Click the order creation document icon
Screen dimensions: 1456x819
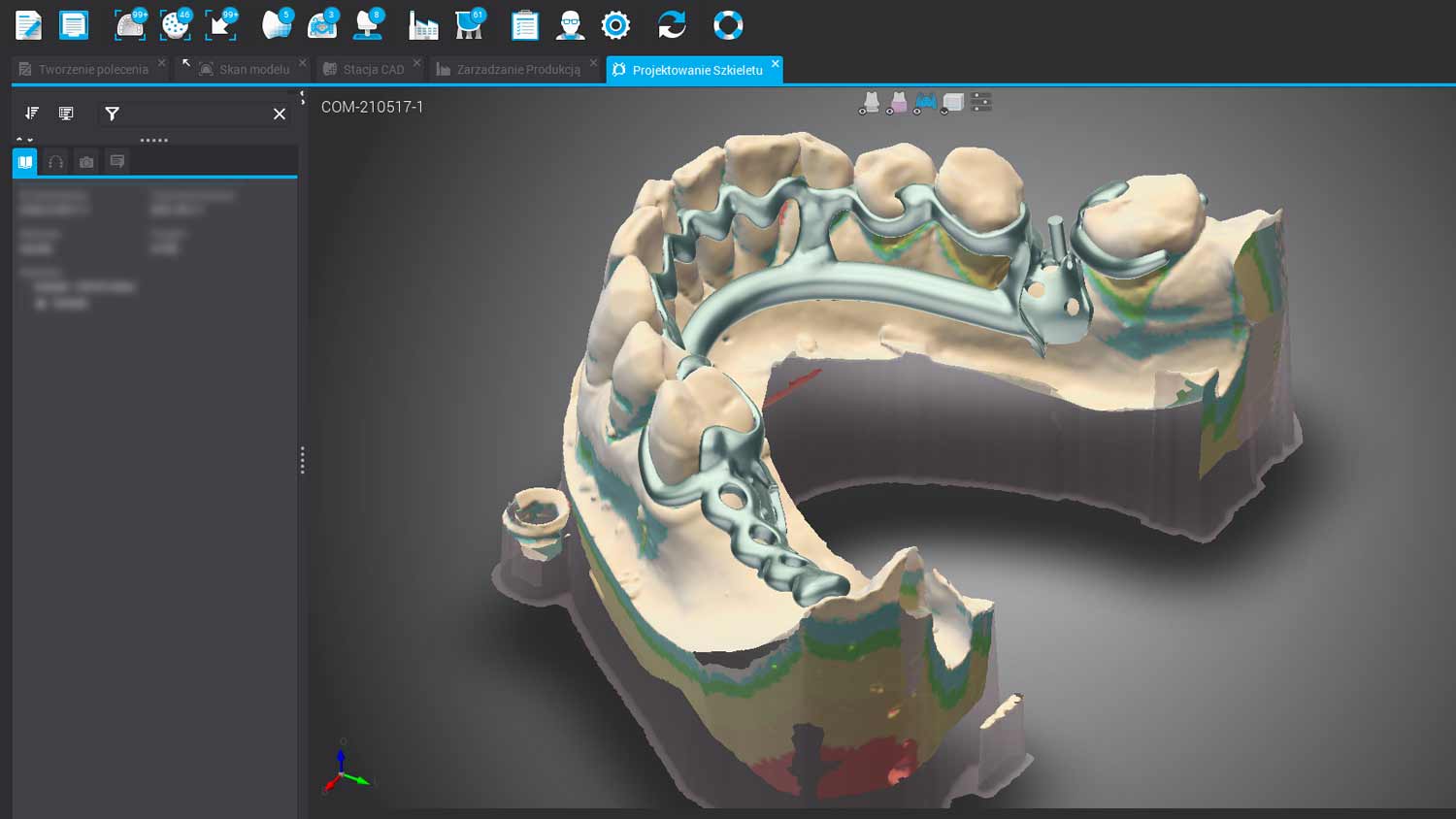coord(28,25)
